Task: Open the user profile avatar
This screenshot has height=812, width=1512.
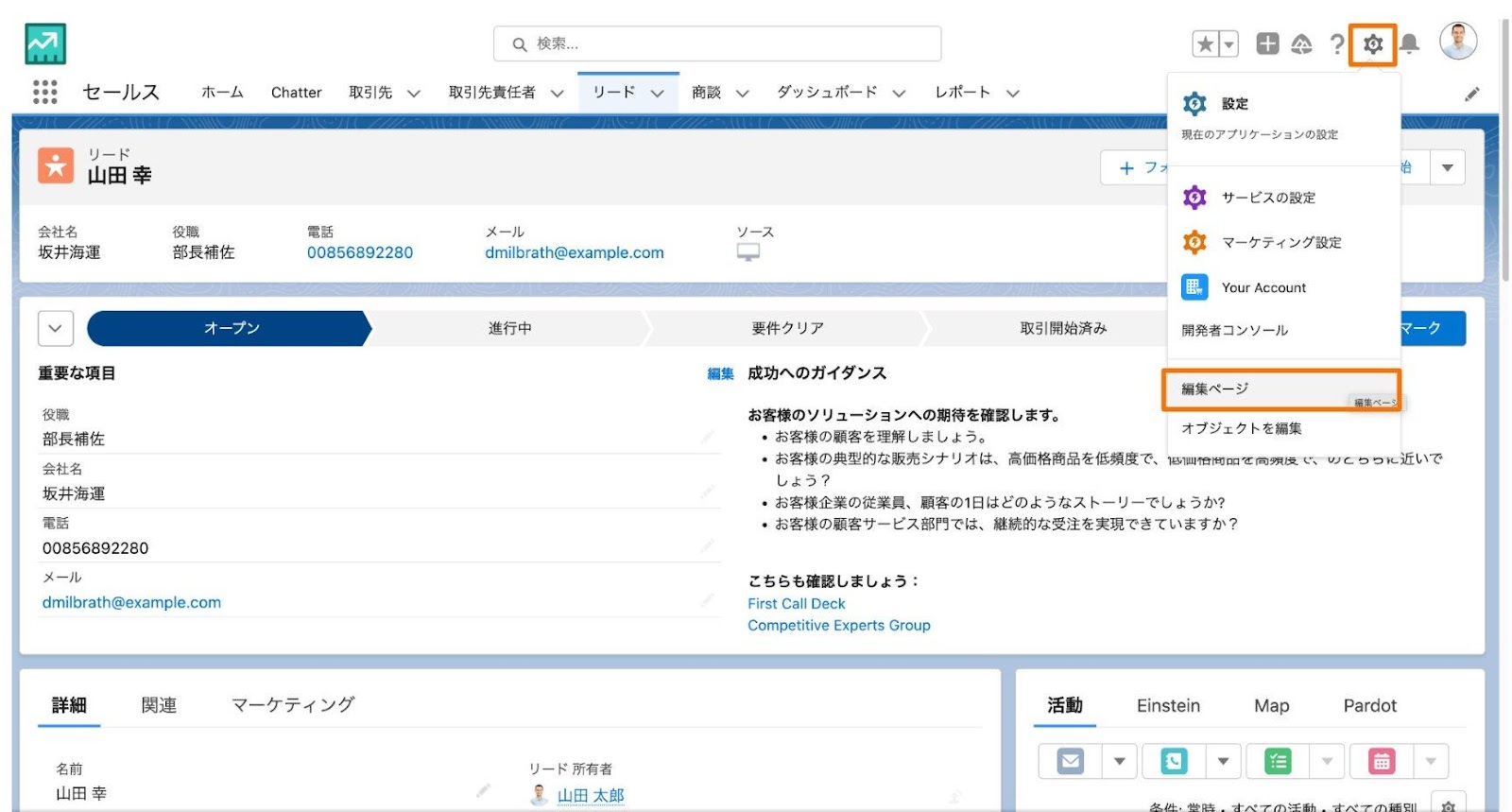Action: click(1458, 42)
